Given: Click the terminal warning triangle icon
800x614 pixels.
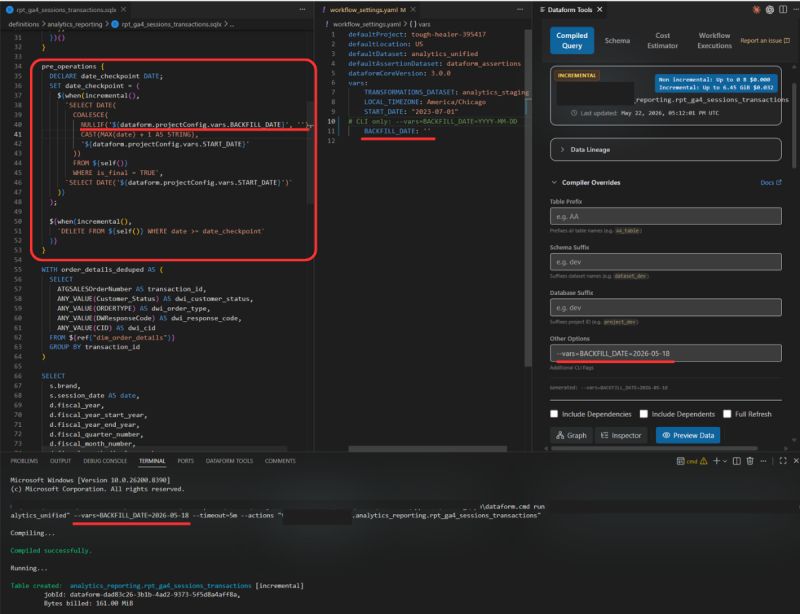Looking at the screenshot, I should (704, 461).
